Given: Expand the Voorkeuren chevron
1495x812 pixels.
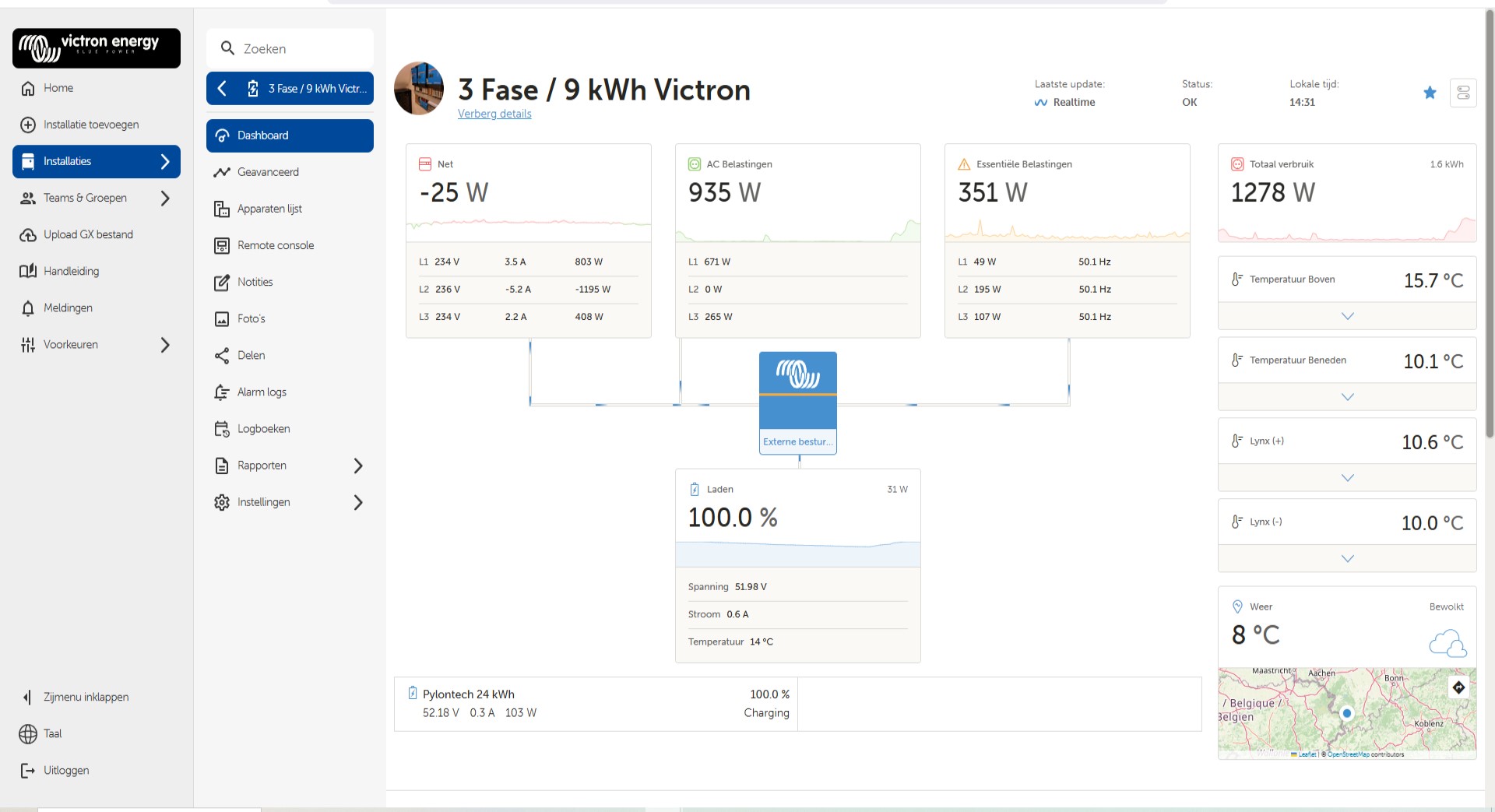Looking at the screenshot, I should point(164,345).
